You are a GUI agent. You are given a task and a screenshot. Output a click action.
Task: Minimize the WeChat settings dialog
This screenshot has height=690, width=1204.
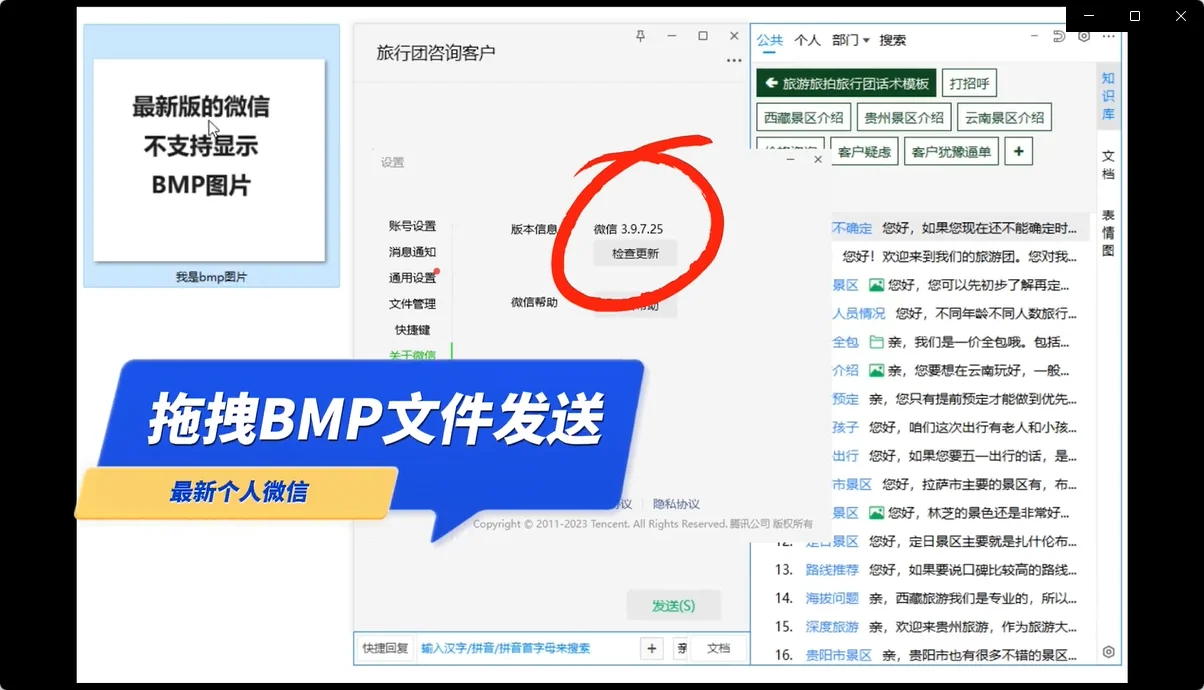pyautogui.click(x=791, y=159)
